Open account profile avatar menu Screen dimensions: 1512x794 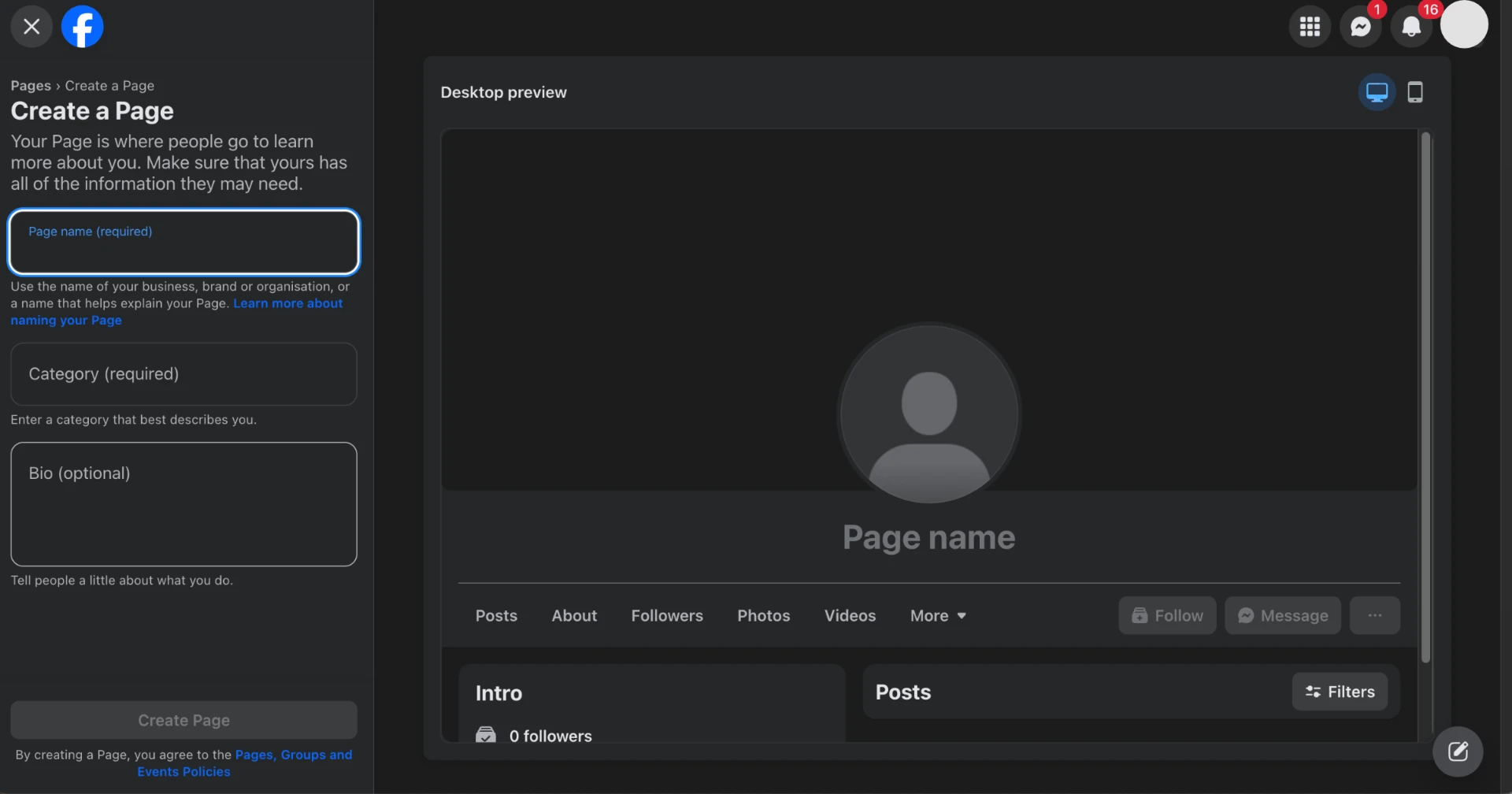pos(1464,24)
